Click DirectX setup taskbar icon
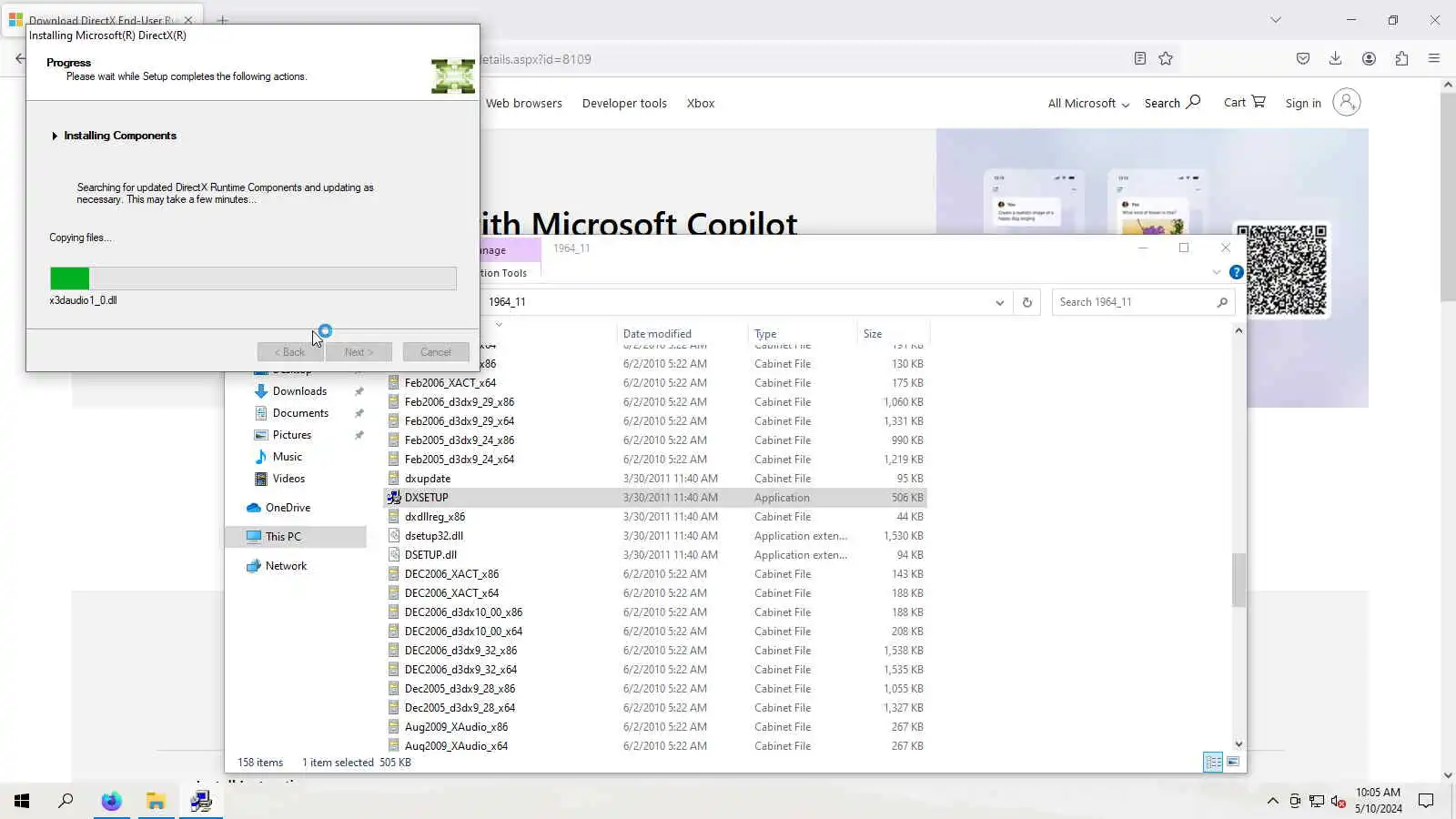Image resolution: width=1456 pixels, height=819 pixels. tap(201, 801)
